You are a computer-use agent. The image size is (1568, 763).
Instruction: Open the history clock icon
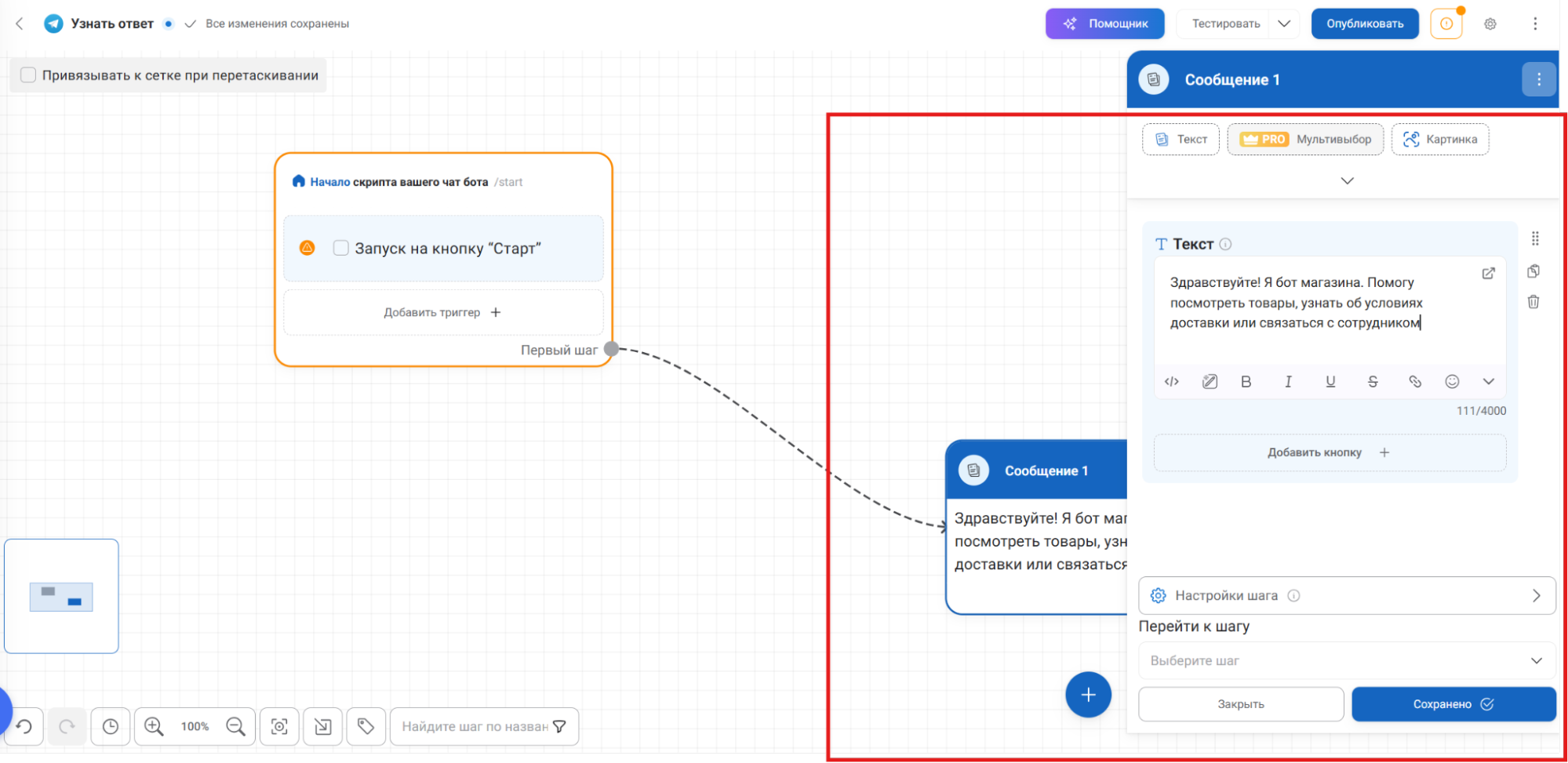pyautogui.click(x=111, y=727)
